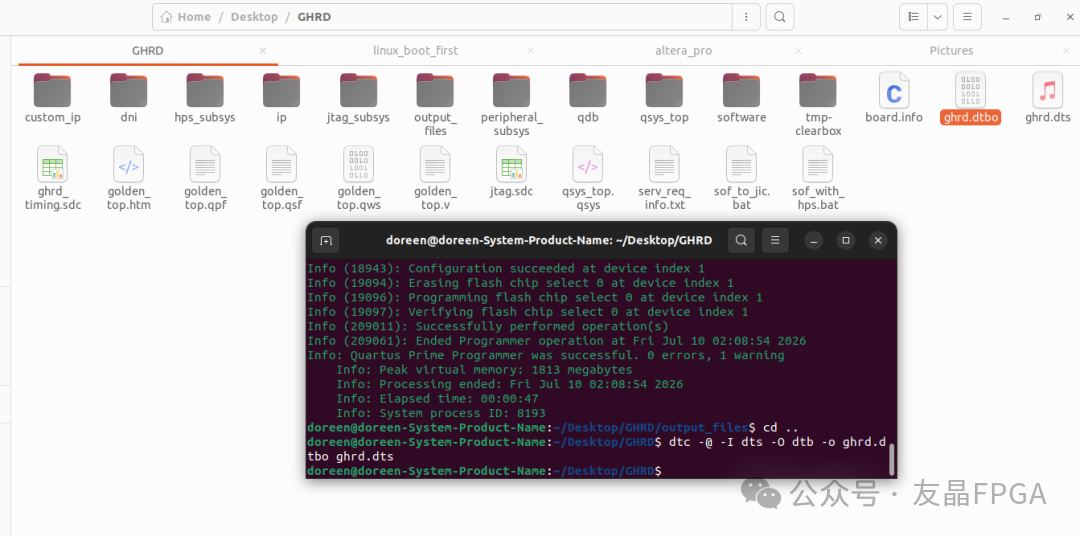Open the path bar three-dot menu
Image resolution: width=1080 pixels, height=536 pixels.
point(747,17)
